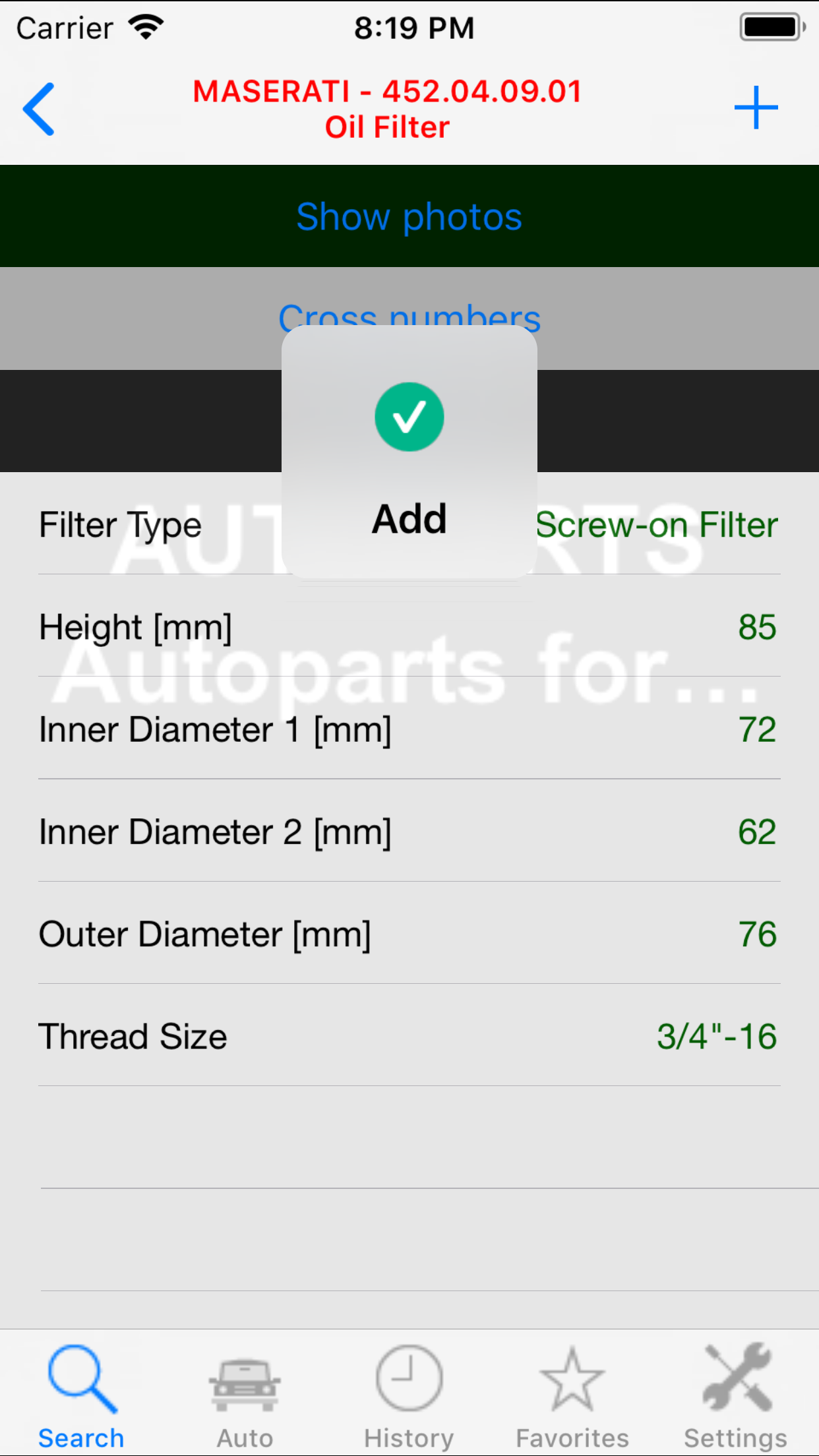Select the Height [mm] row
819x1456 pixels.
point(409,627)
